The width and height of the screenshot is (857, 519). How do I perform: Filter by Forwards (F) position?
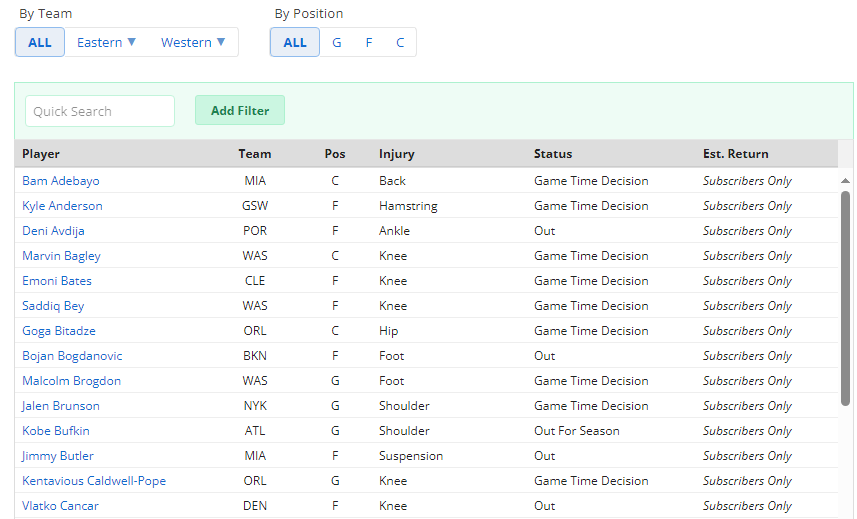tap(369, 42)
